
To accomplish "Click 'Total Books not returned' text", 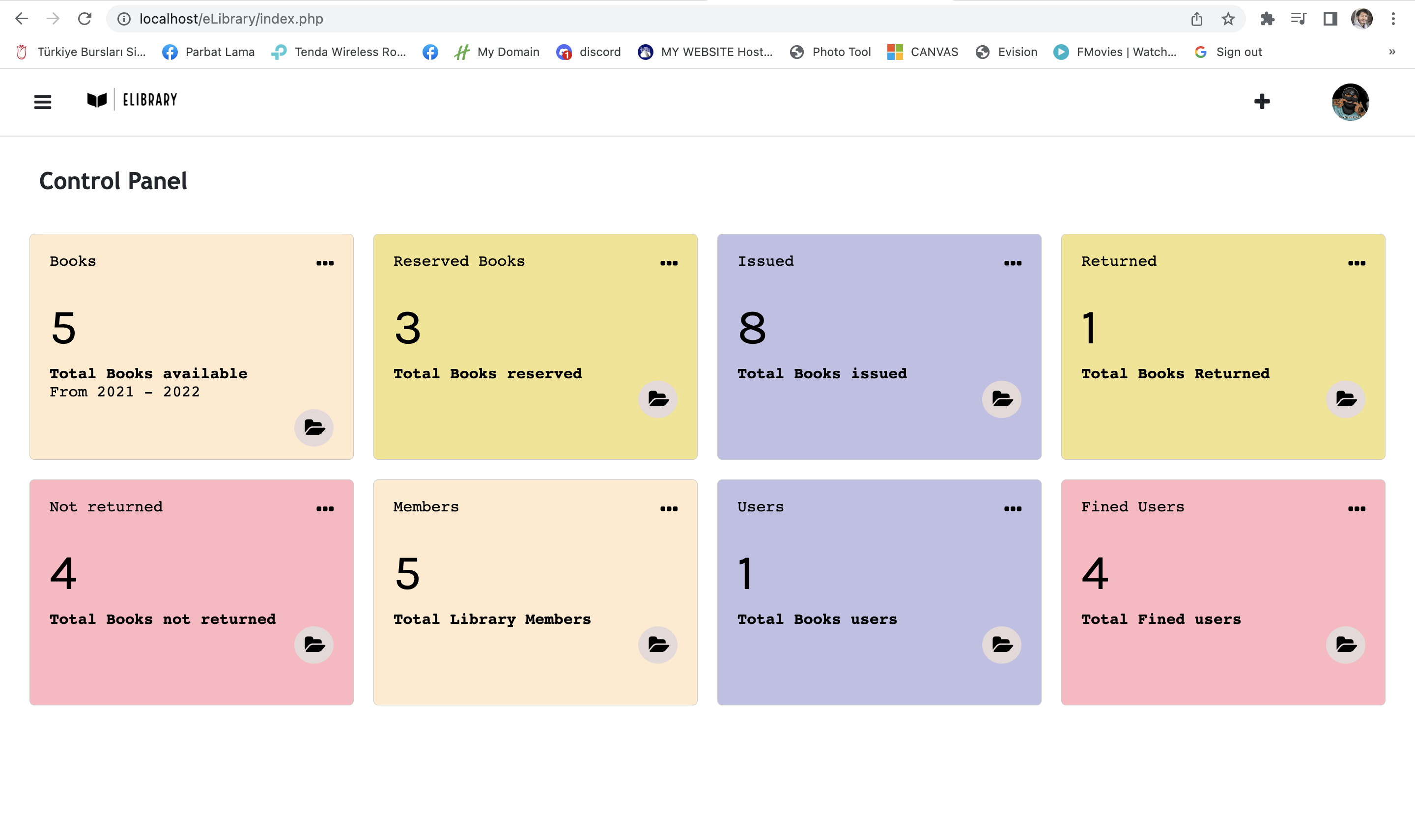I will (163, 619).
